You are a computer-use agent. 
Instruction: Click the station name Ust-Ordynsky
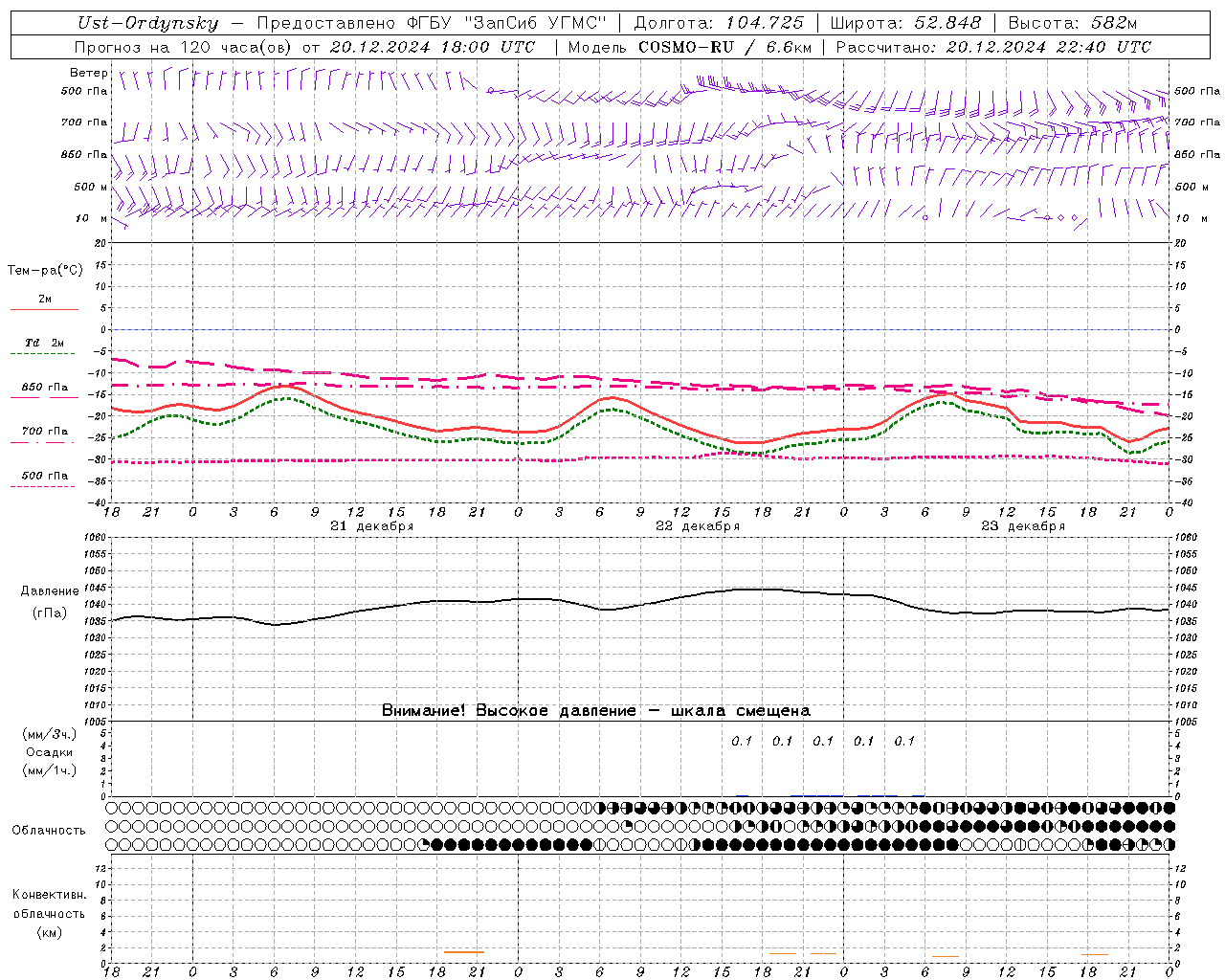[147, 23]
